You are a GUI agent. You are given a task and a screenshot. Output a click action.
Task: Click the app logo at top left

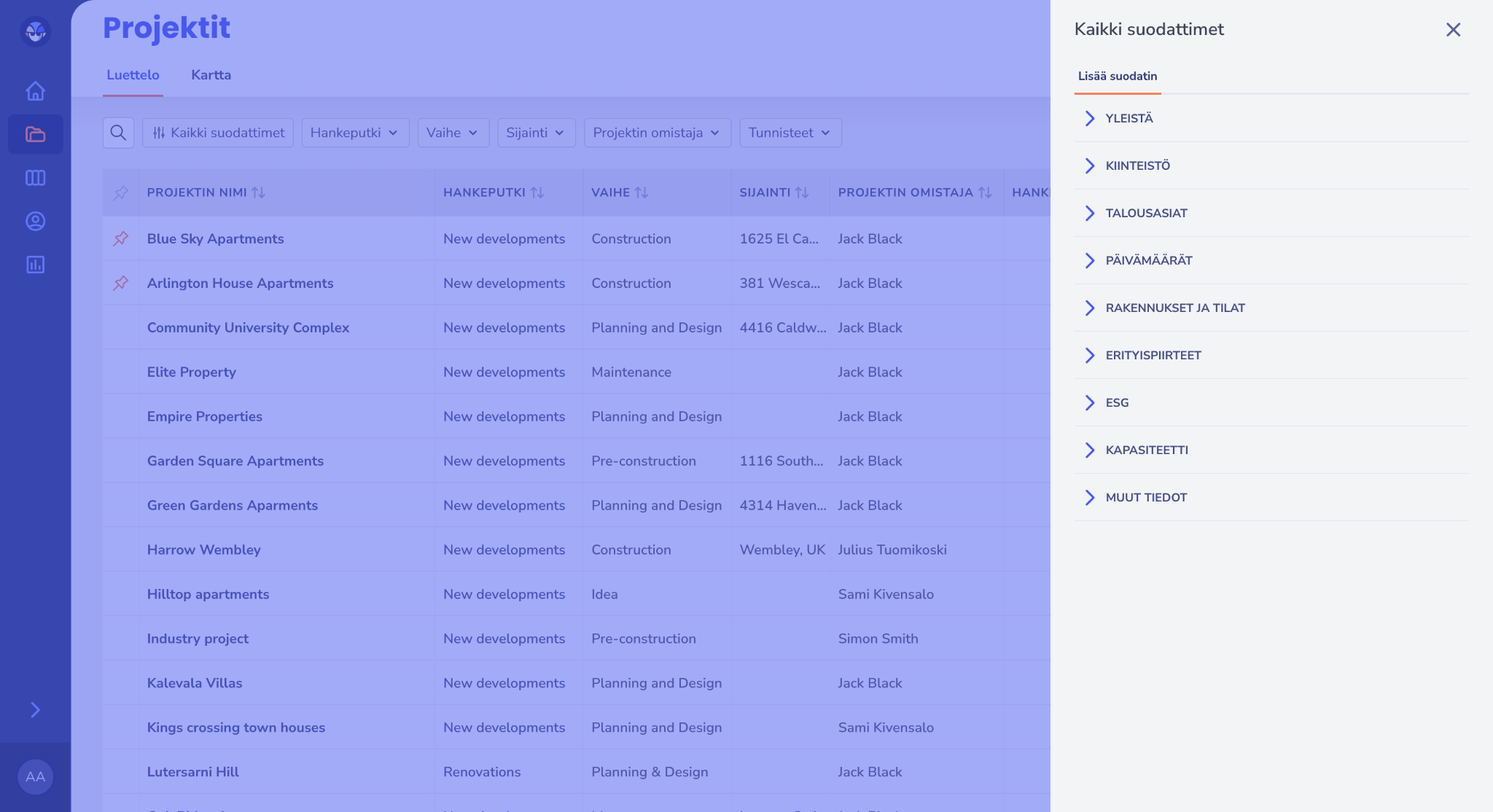tap(35, 31)
